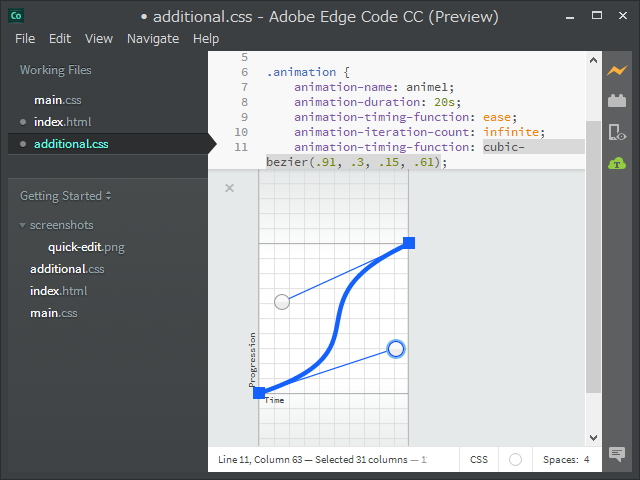Click the blue start point square of curve
This screenshot has width=640, height=480.
(259, 393)
